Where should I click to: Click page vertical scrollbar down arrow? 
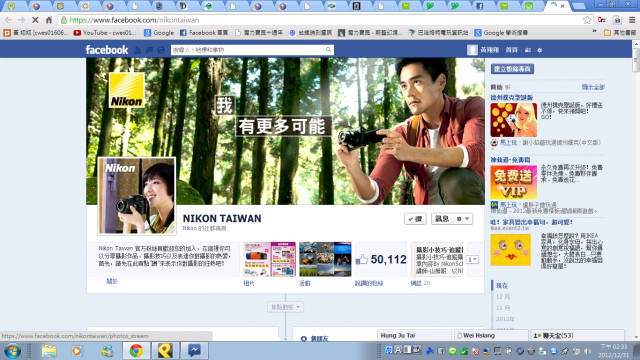636,337
